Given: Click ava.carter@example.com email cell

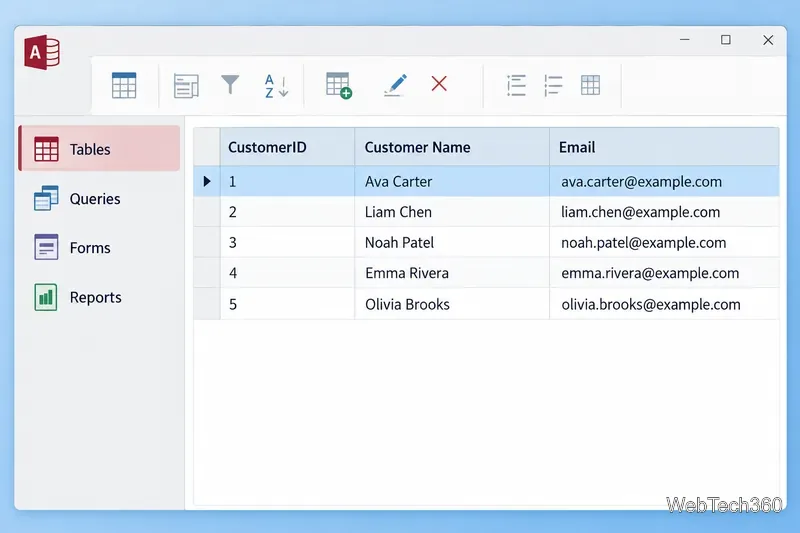Looking at the screenshot, I should pos(664,181).
